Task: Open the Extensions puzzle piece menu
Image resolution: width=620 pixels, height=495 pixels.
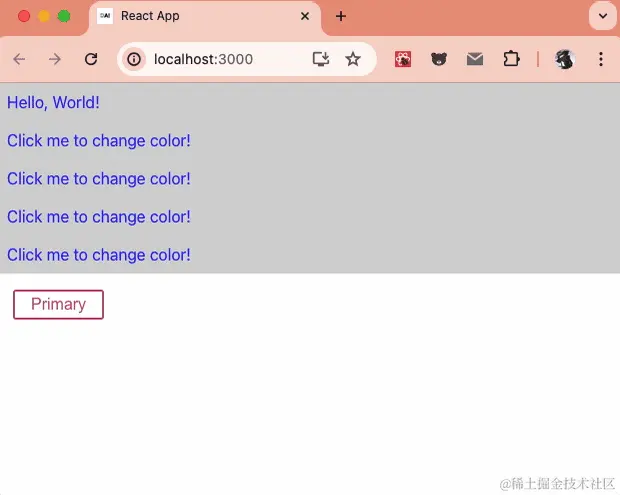Action: pos(511,59)
